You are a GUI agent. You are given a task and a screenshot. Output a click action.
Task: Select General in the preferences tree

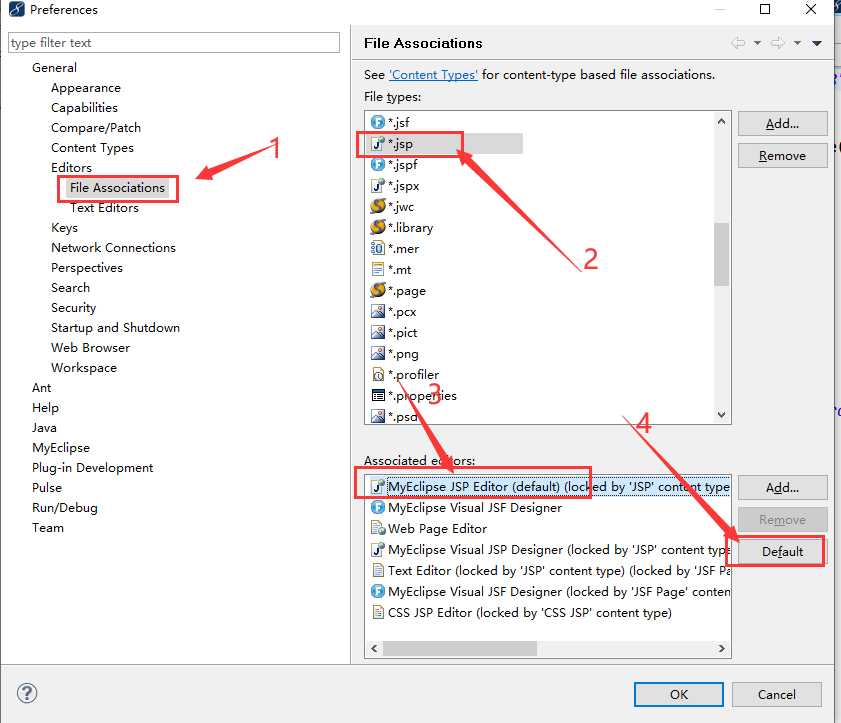pyautogui.click(x=54, y=68)
